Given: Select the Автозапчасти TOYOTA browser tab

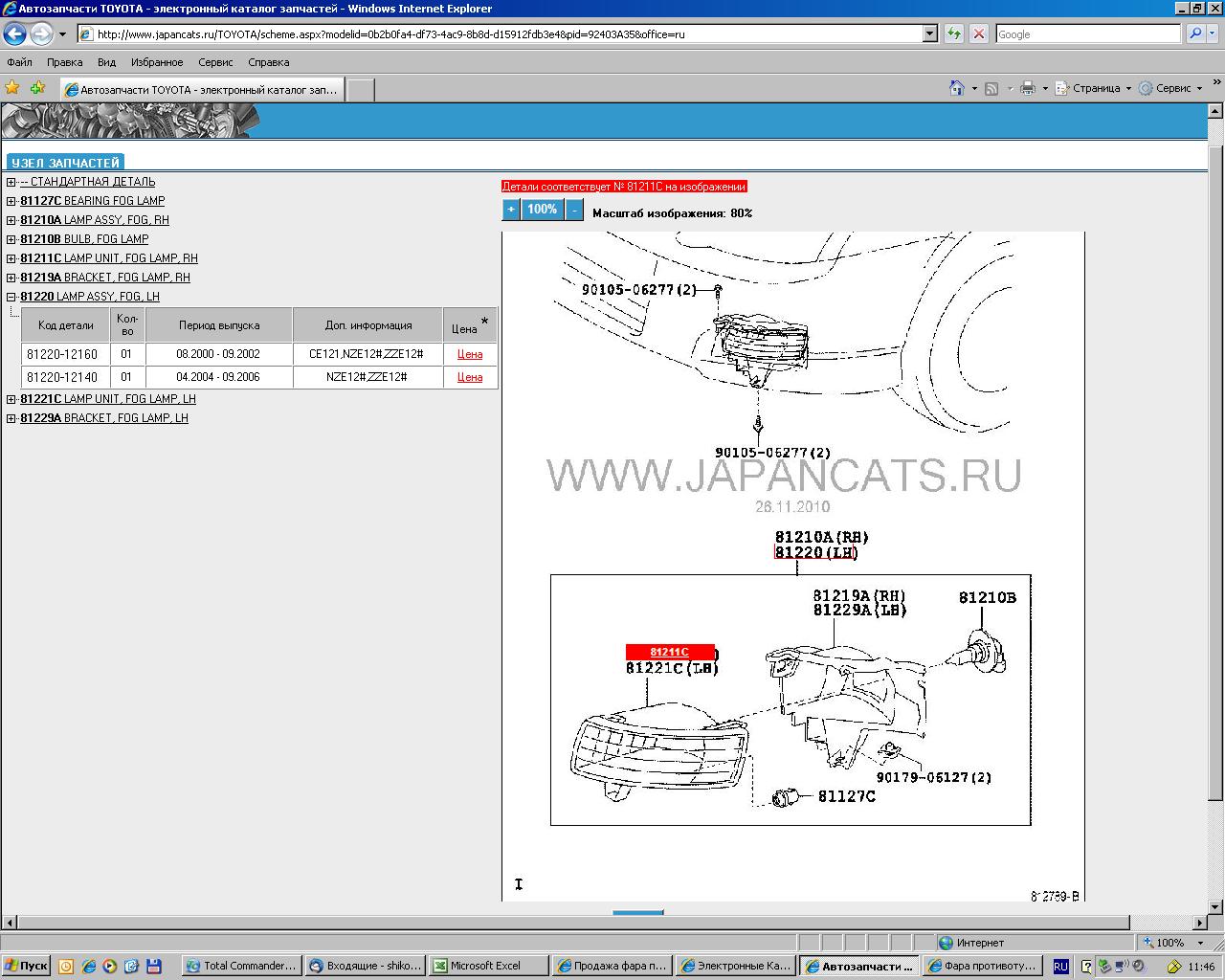Looking at the screenshot, I should point(201,89).
